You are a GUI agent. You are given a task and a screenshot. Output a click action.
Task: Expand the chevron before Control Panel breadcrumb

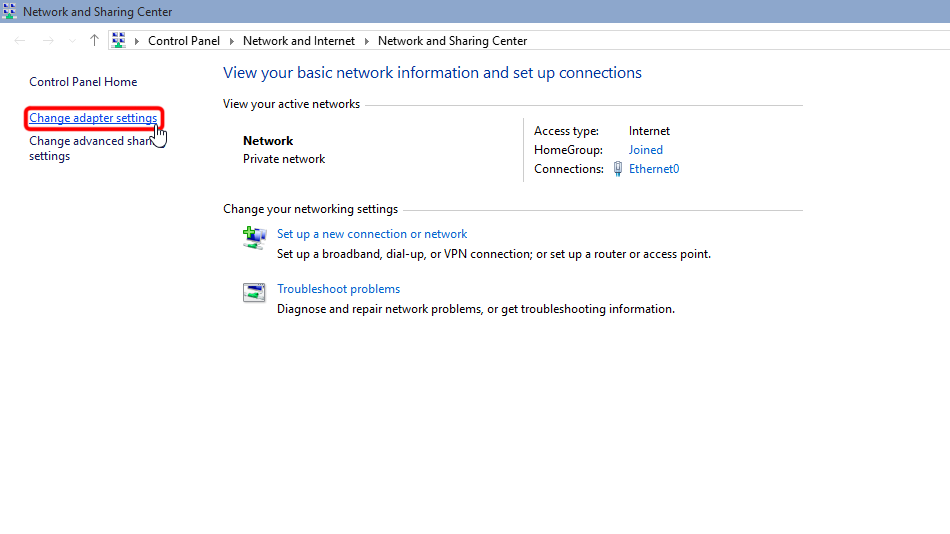137,41
